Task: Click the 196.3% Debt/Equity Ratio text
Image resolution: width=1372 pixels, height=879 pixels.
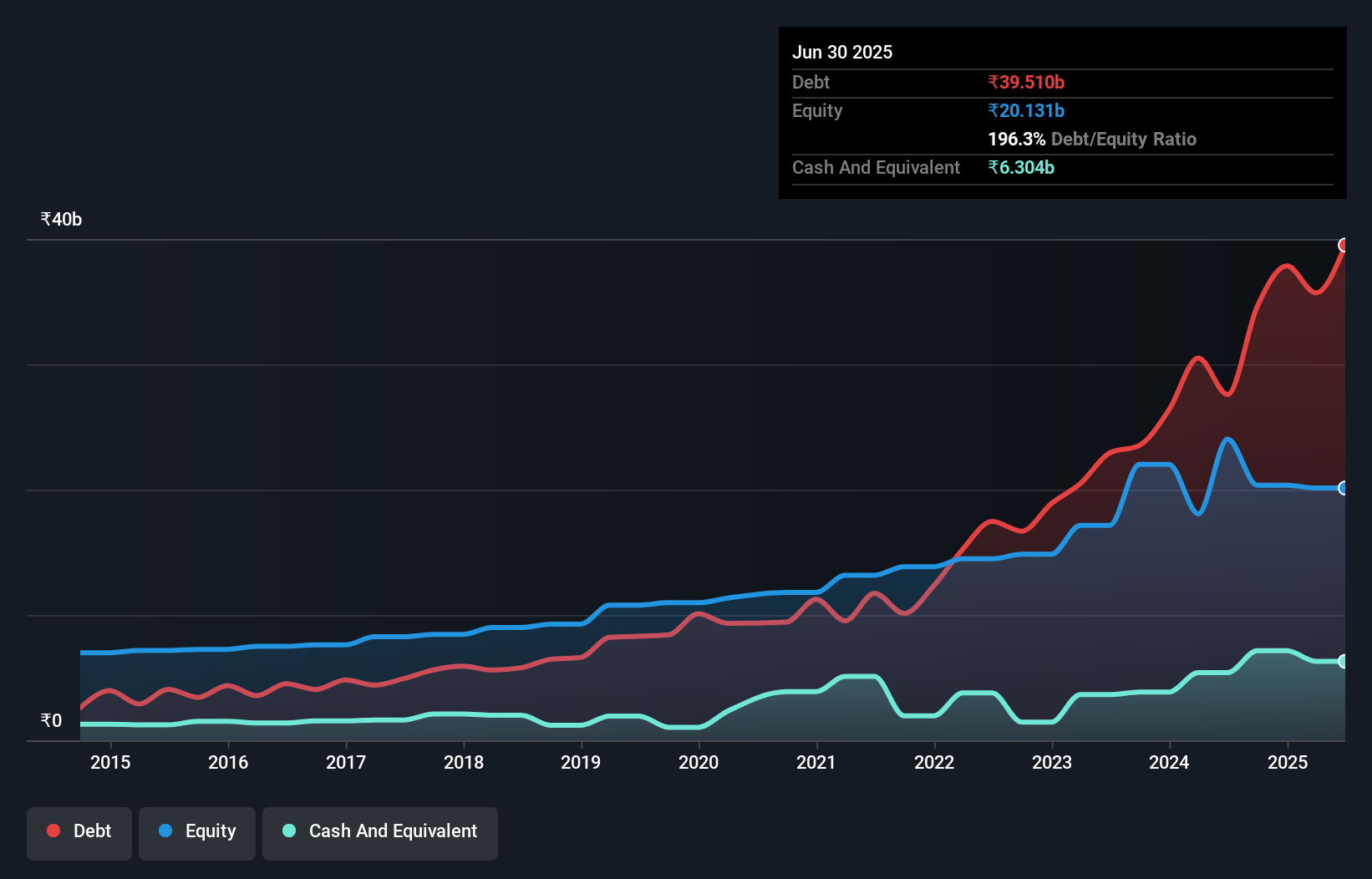Action: [x=1092, y=139]
